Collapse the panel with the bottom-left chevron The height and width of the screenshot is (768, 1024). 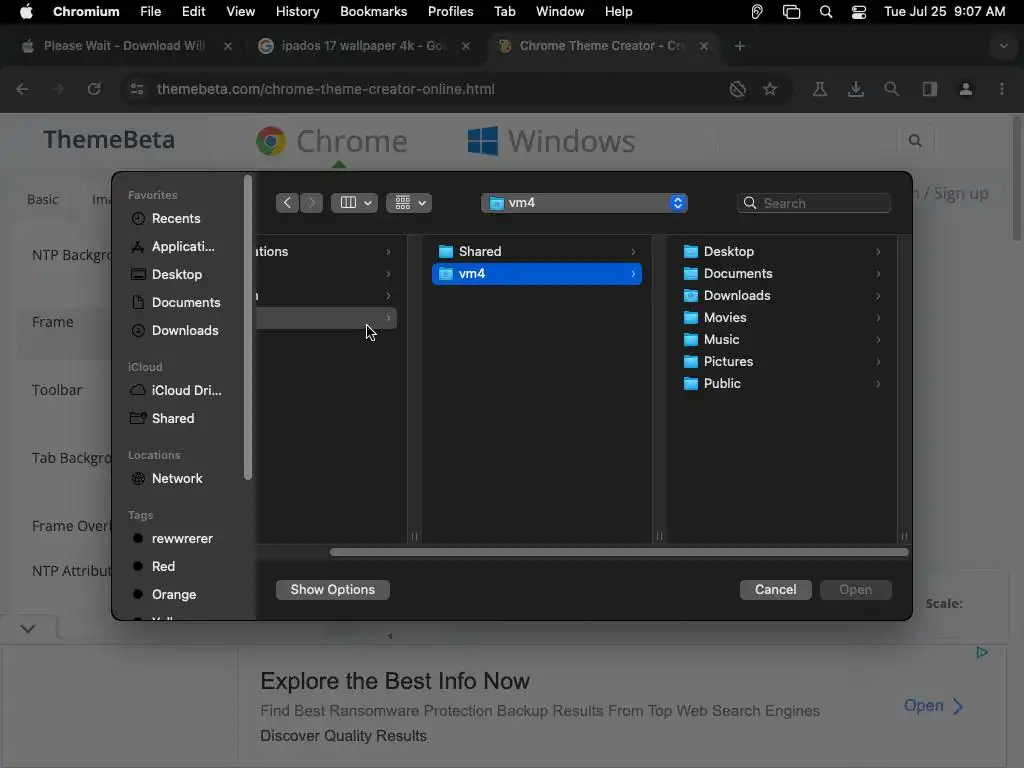[x=27, y=629]
